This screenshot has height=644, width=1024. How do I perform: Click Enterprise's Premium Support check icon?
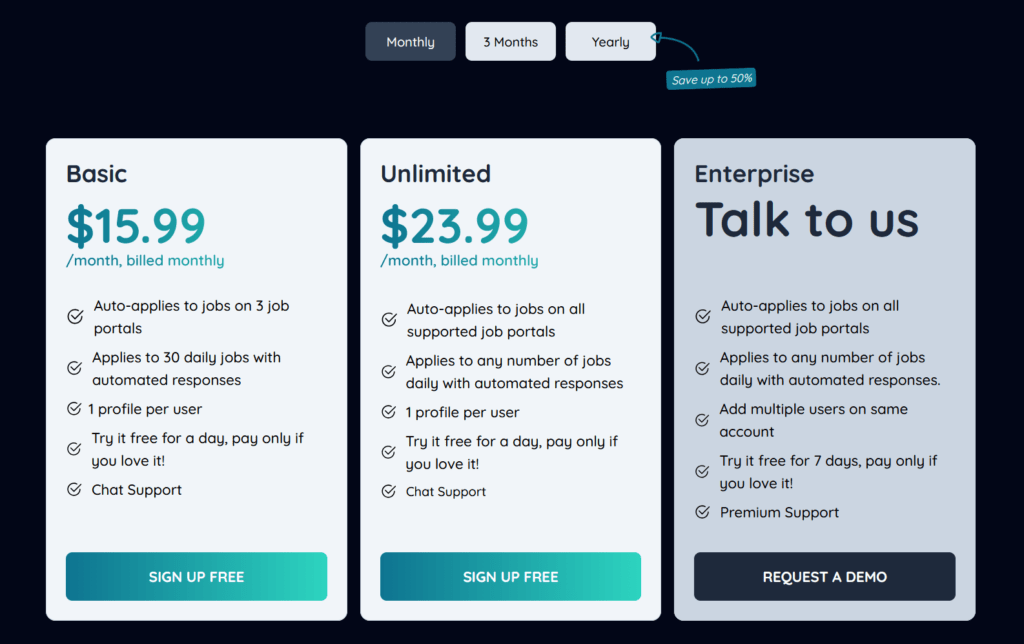point(703,513)
